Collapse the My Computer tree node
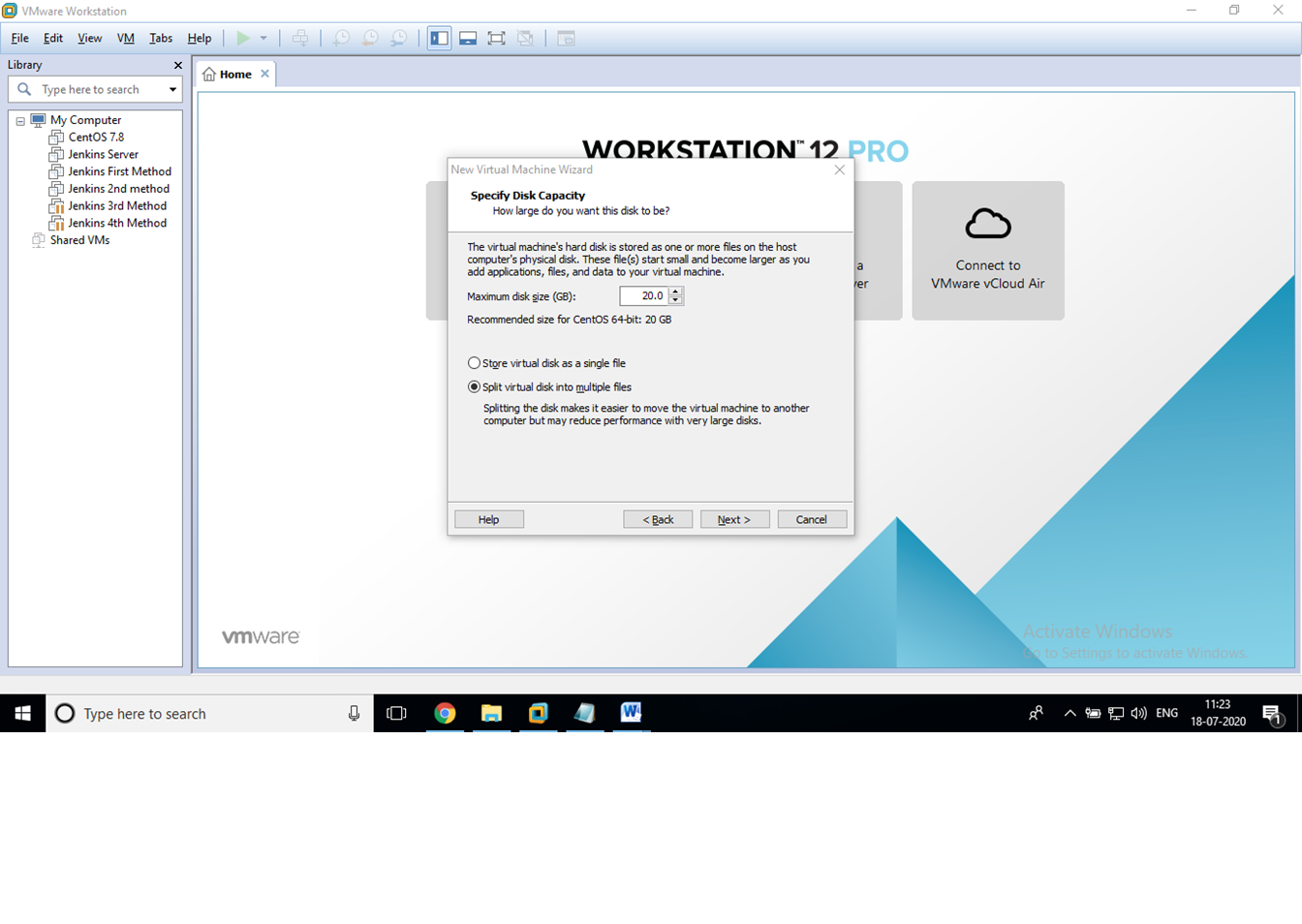 pyautogui.click(x=20, y=119)
